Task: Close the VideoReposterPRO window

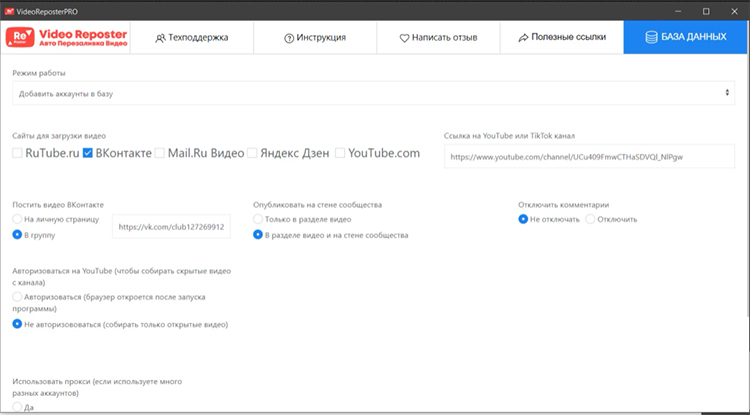Action: tap(734, 11)
